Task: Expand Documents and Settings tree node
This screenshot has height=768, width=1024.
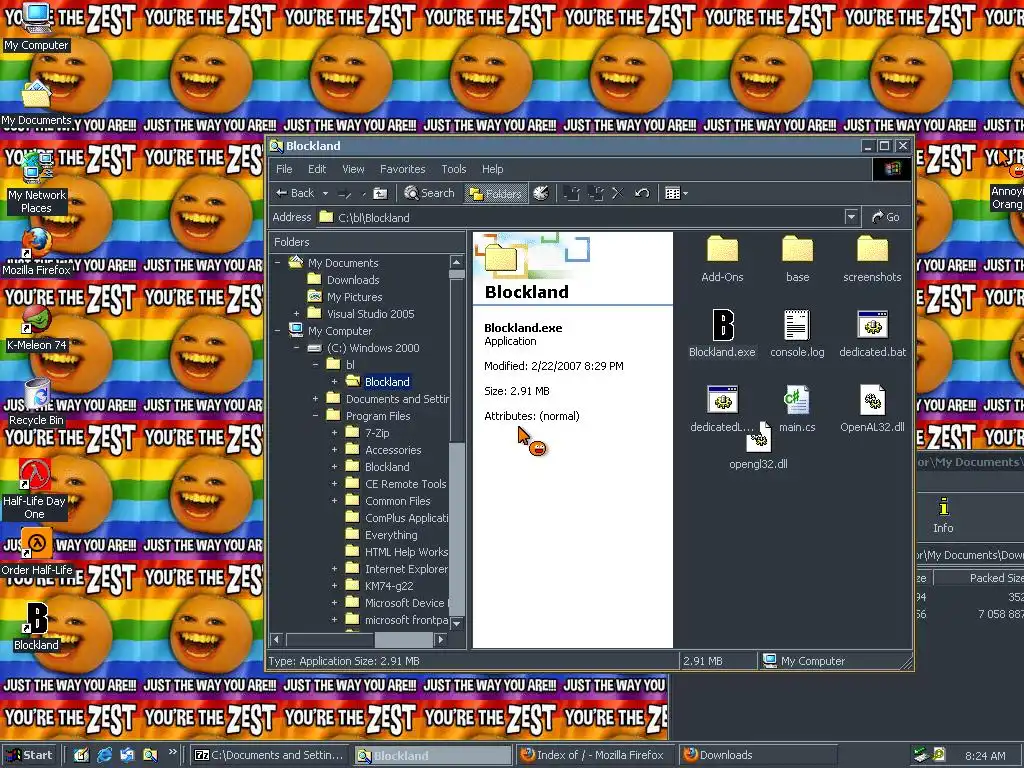Action: [315, 399]
